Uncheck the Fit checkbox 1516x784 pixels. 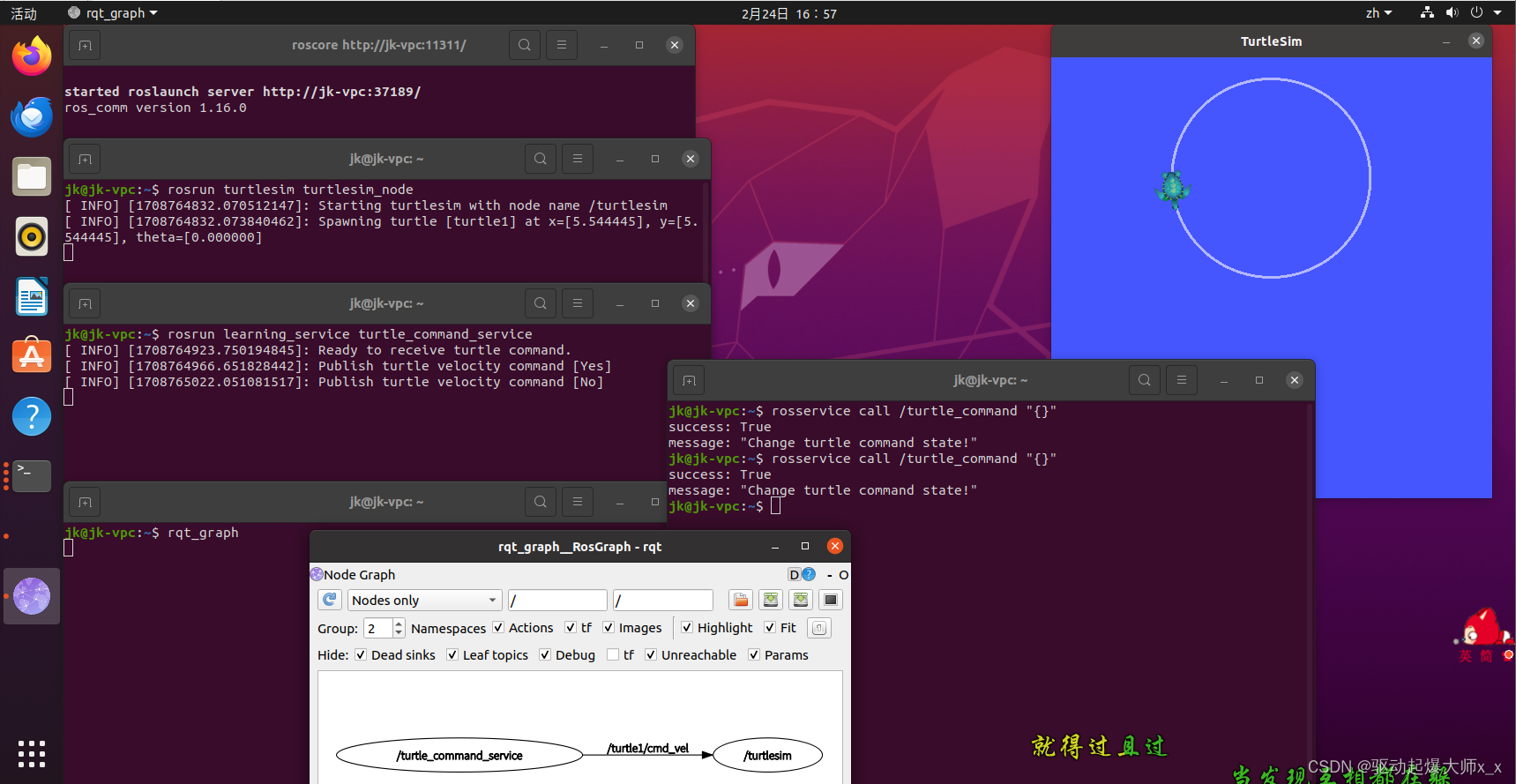pyautogui.click(x=770, y=627)
